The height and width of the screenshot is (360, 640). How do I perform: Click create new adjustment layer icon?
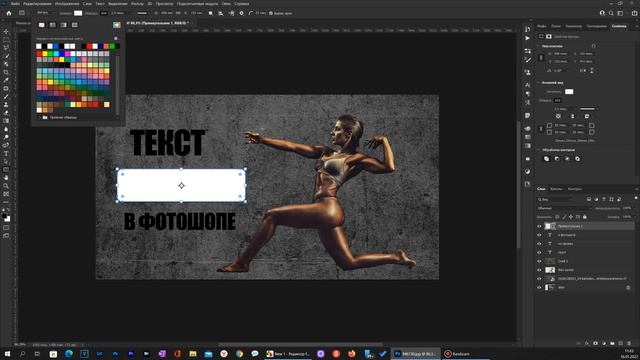click(x=604, y=343)
